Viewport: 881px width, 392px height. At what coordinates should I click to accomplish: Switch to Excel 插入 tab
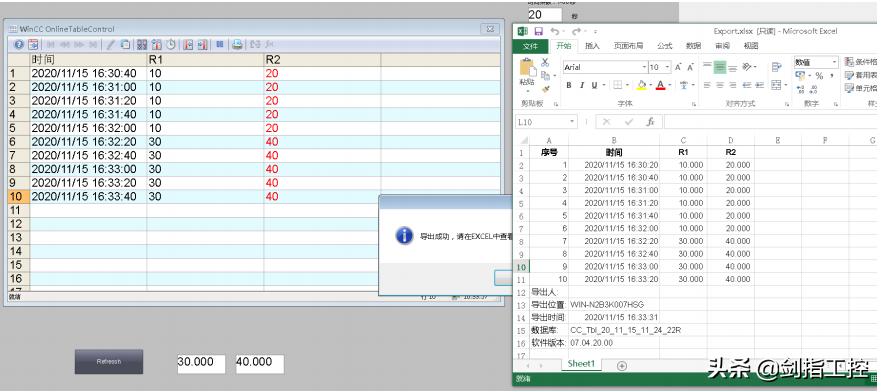(x=592, y=46)
